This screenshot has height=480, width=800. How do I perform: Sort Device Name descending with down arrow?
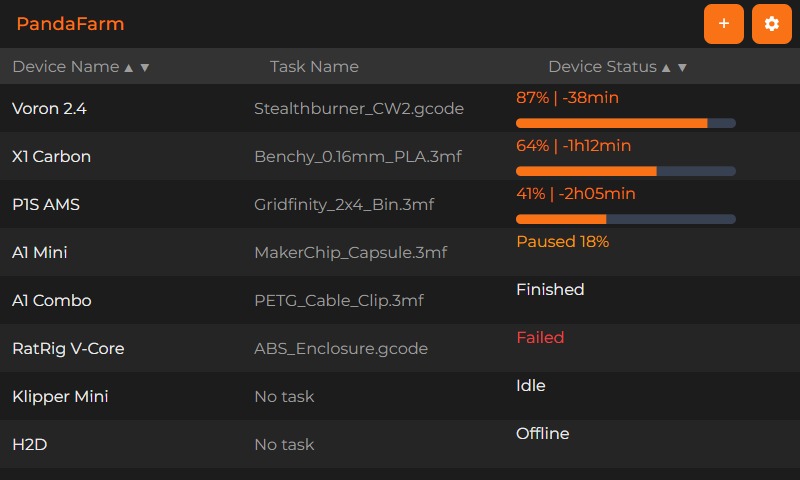pyautogui.click(x=145, y=67)
